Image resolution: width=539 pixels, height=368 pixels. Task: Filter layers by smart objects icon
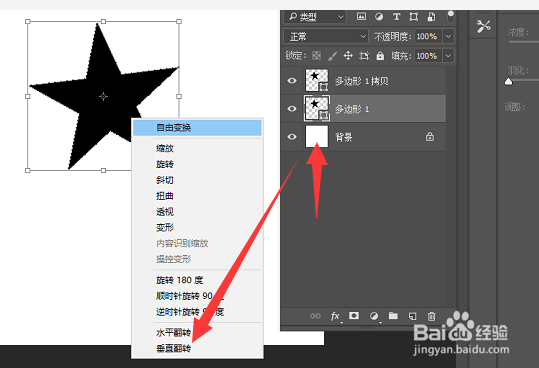(431, 16)
